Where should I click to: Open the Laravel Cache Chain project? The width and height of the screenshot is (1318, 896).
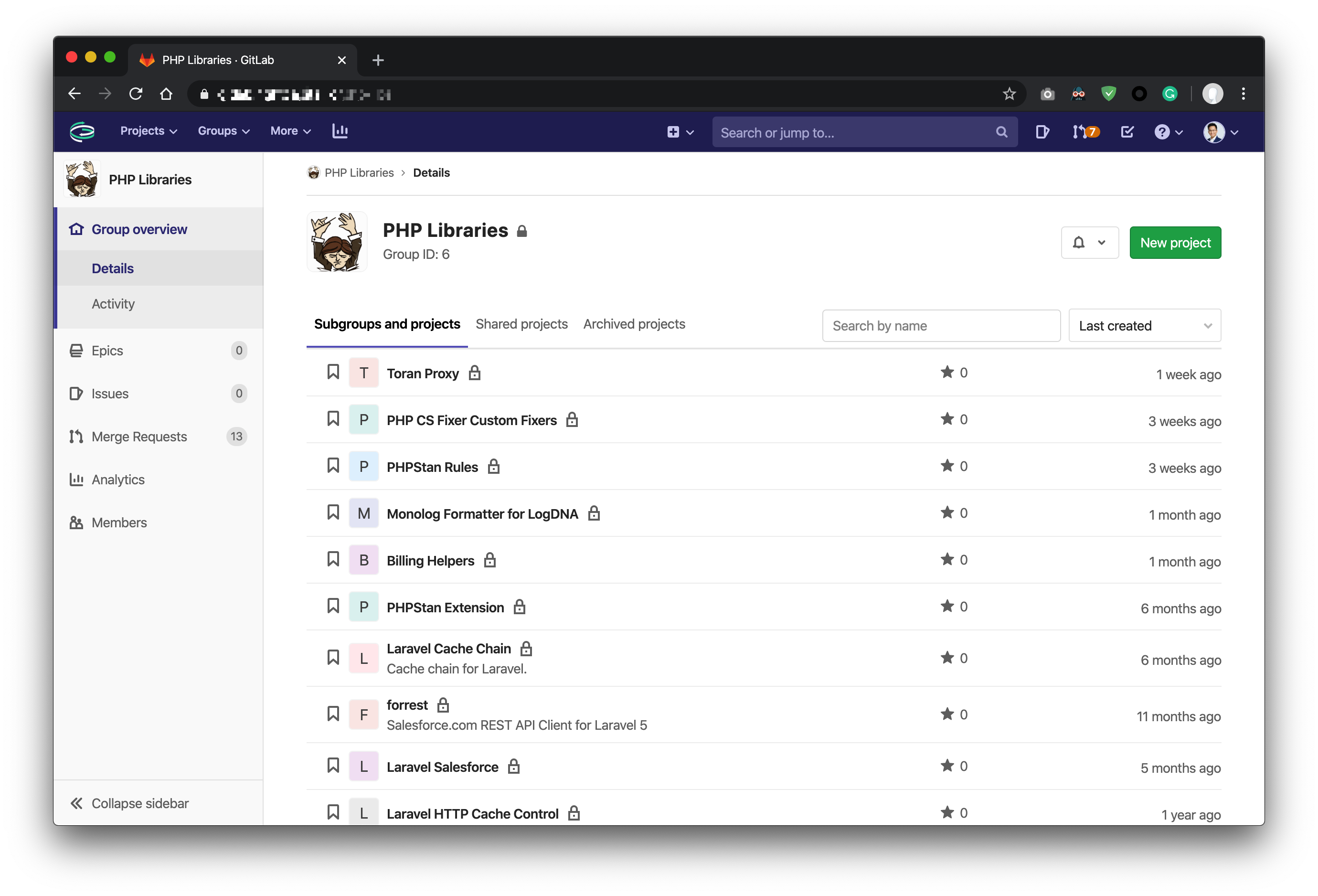tap(448, 648)
